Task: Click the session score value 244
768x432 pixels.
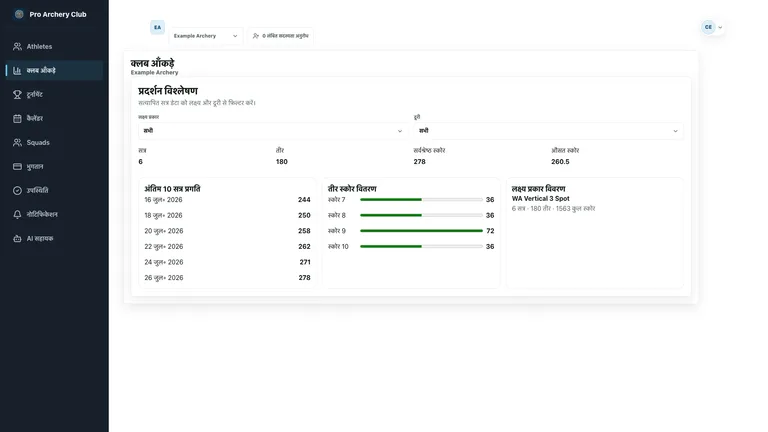Action: pos(304,200)
